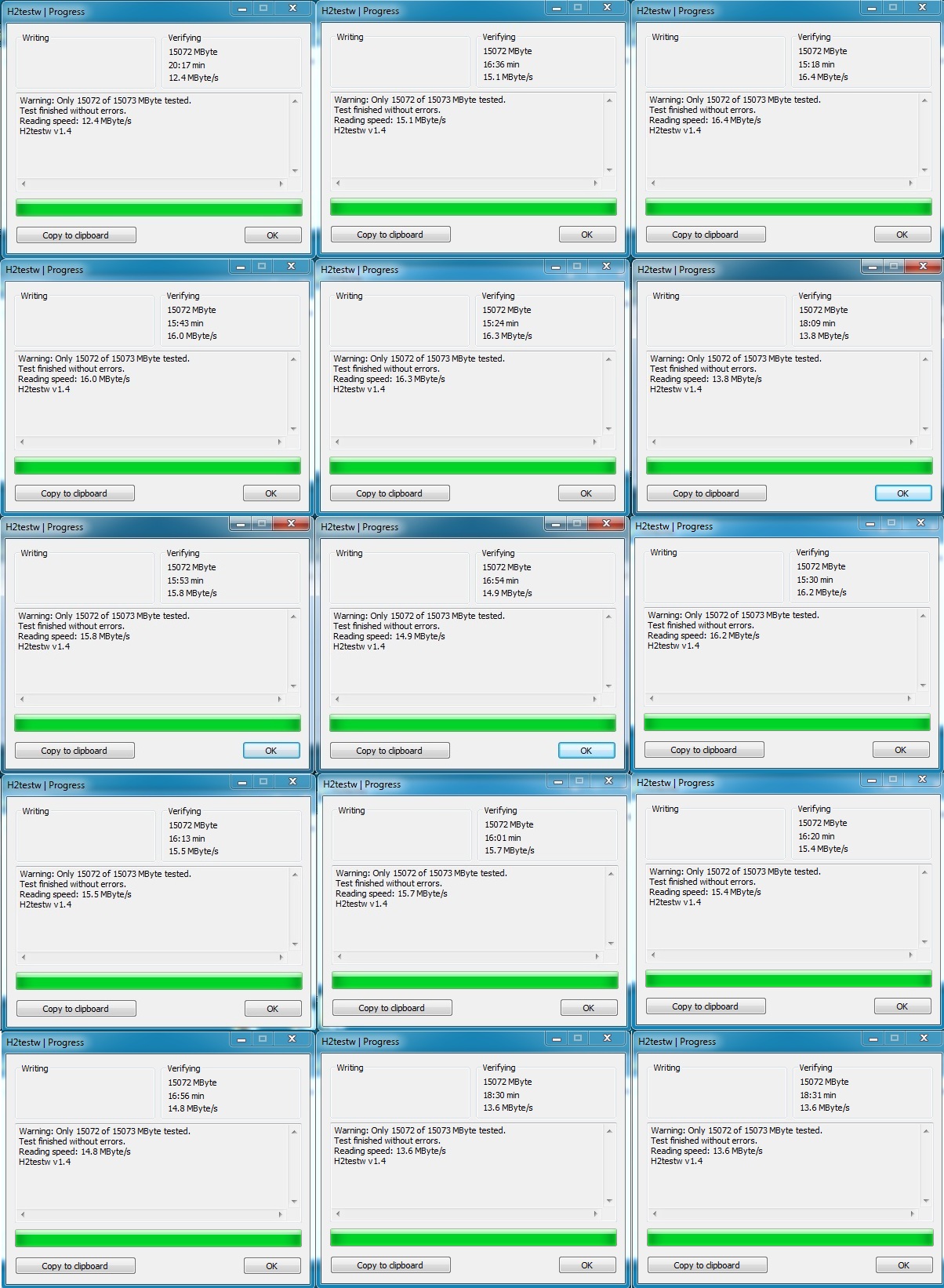This screenshot has height=1288, width=944.
Task: Click log scroll-right arrow in 16.4 MByte/s window
Action: click(911, 183)
